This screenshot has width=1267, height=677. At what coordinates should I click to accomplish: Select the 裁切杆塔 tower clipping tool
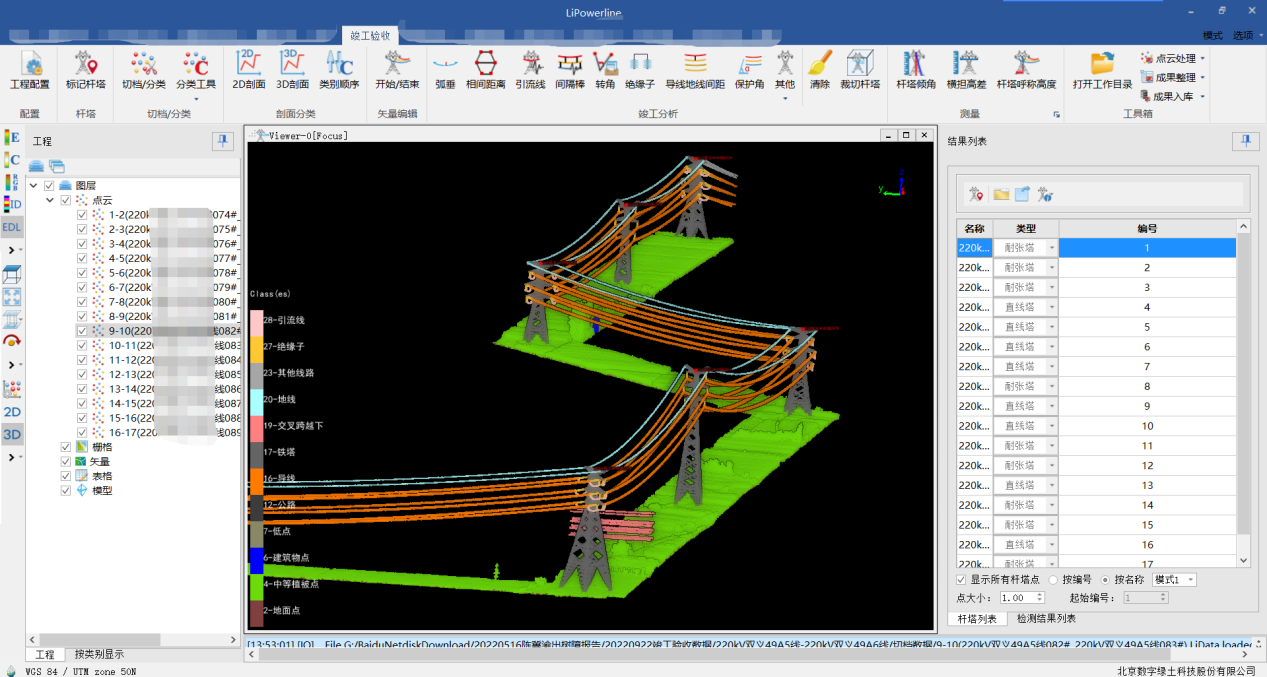coord(860,70)
